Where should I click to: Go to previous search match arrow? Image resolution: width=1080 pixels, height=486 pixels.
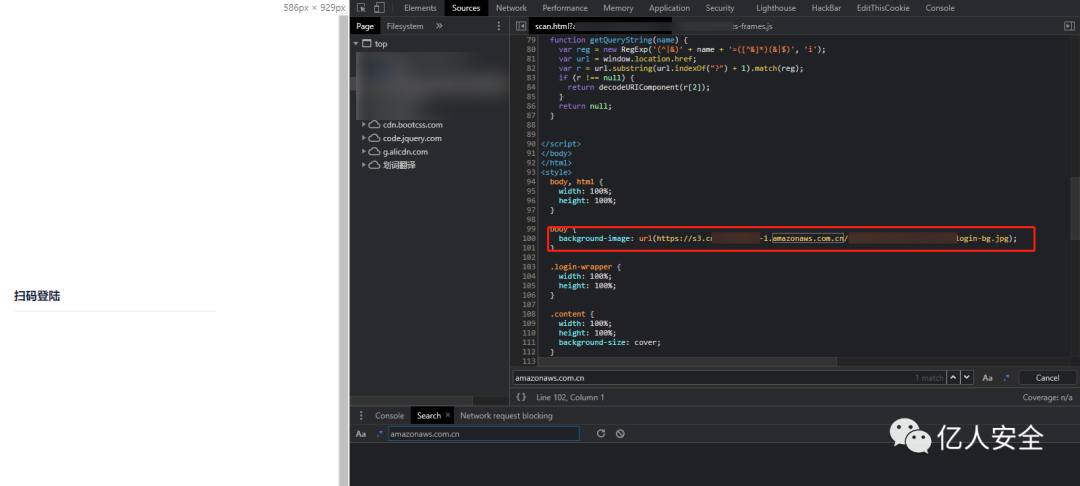pyautogui.click(x=953, y=377)
